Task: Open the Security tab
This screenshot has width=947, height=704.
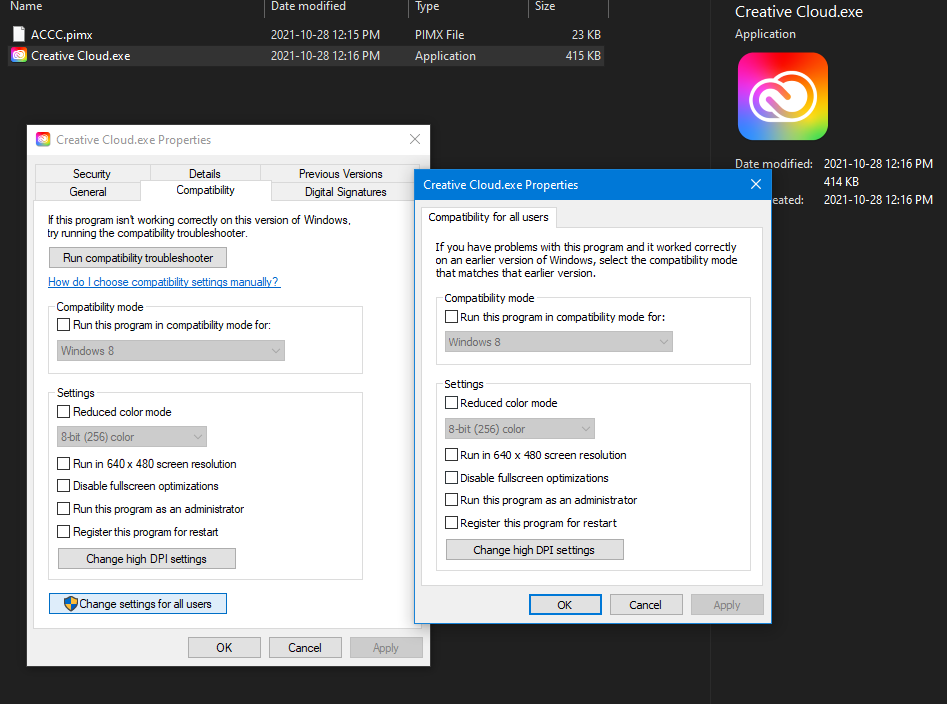Action: tap(91, 173)
